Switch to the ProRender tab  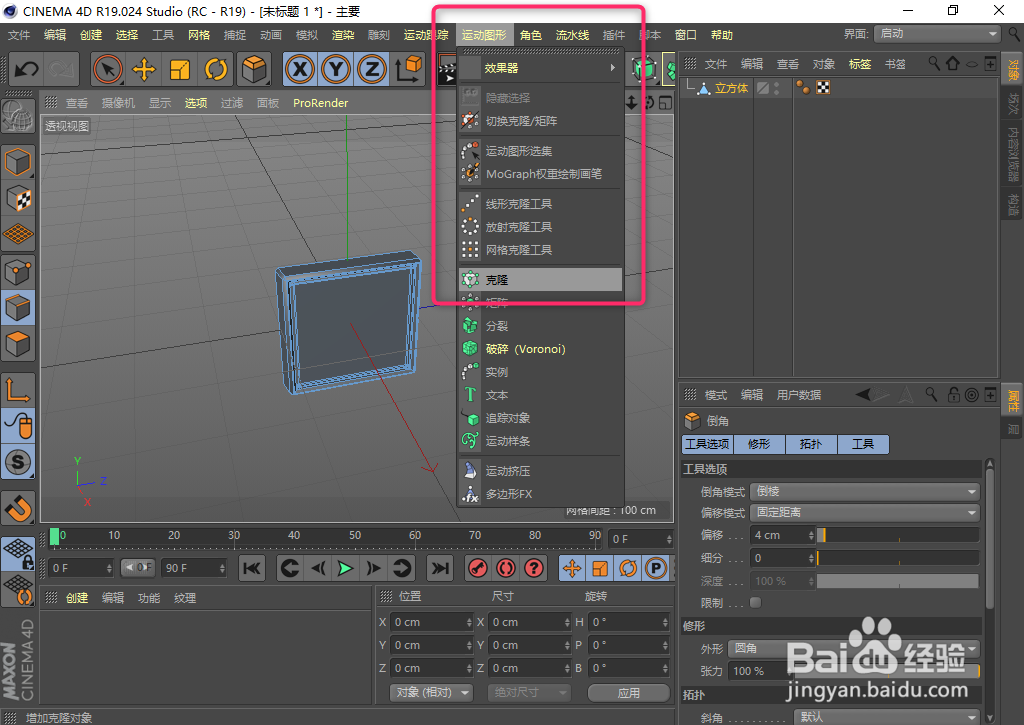pos(319,102)
